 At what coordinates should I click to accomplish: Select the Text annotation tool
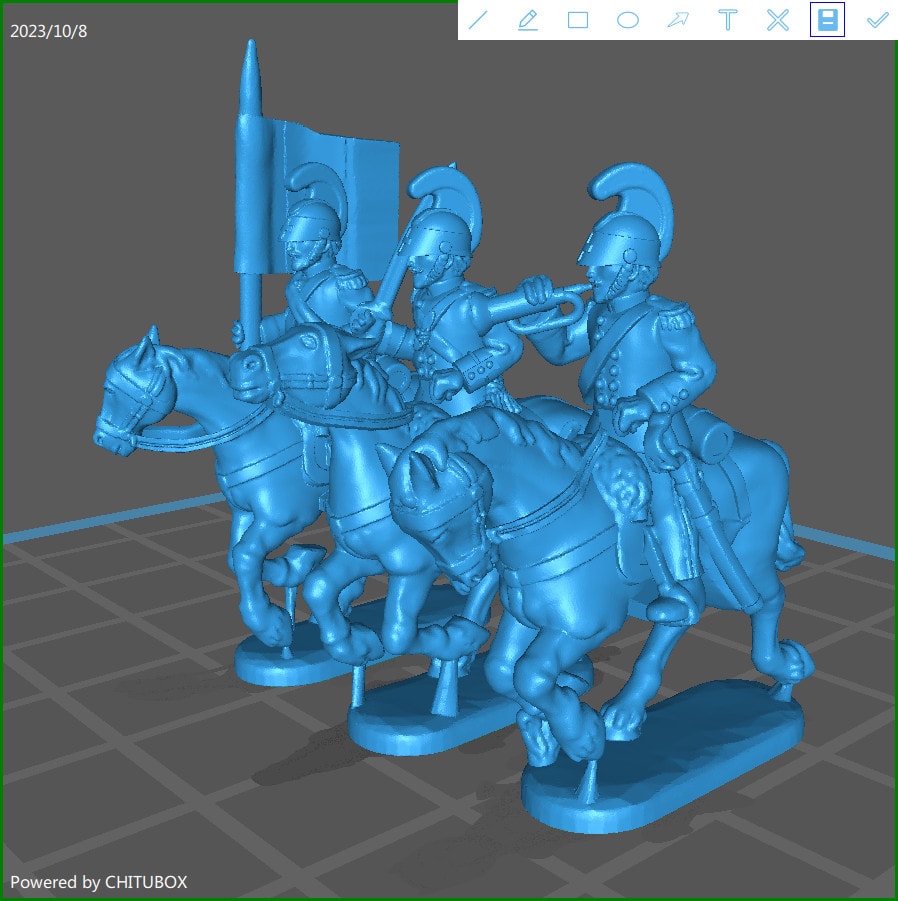[727, 19]
